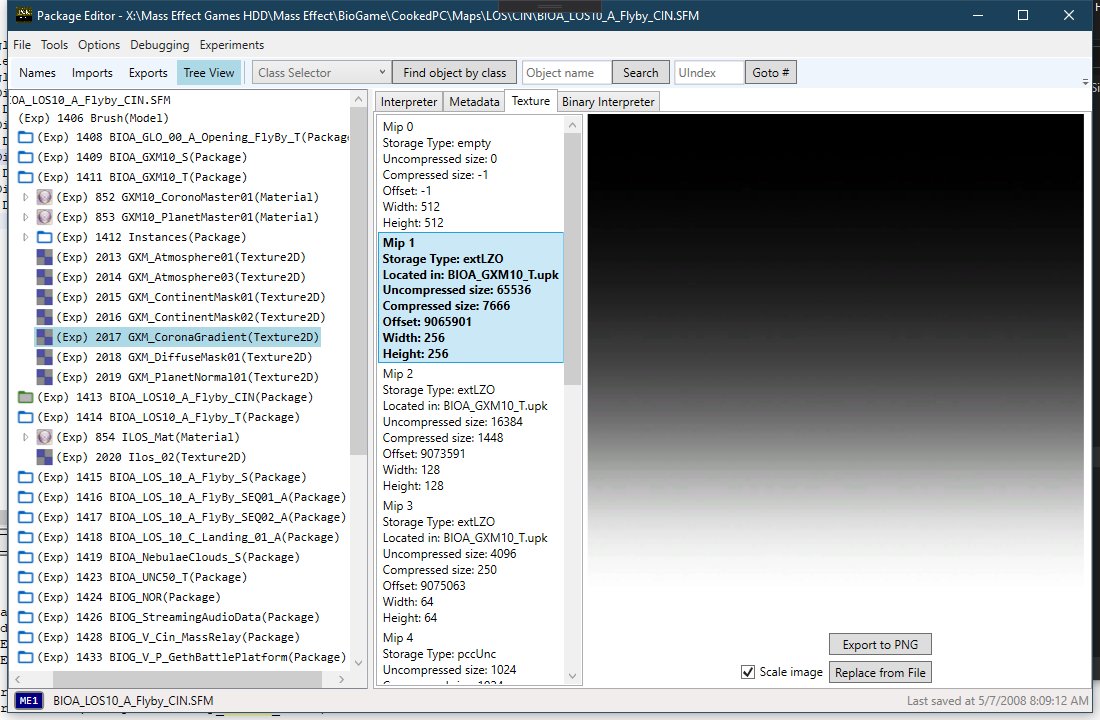Switch to the Interpreter tab
The width and height of the screenshot is (1100, 720).
click(x=408, y=102)
